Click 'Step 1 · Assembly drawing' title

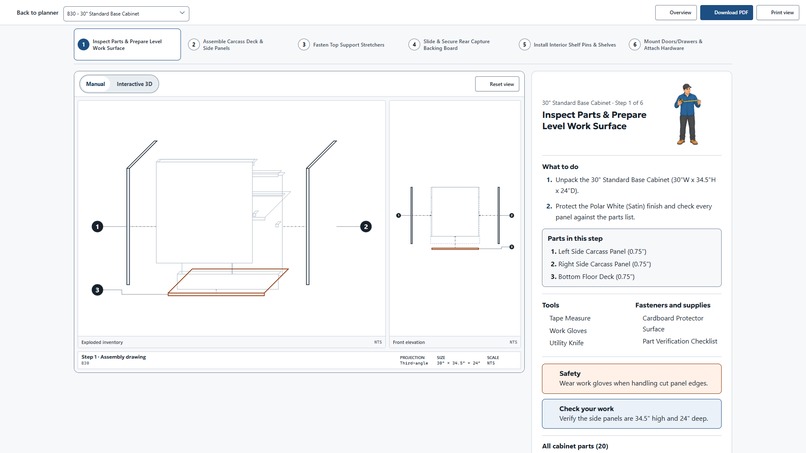click(x=114, y=357)
